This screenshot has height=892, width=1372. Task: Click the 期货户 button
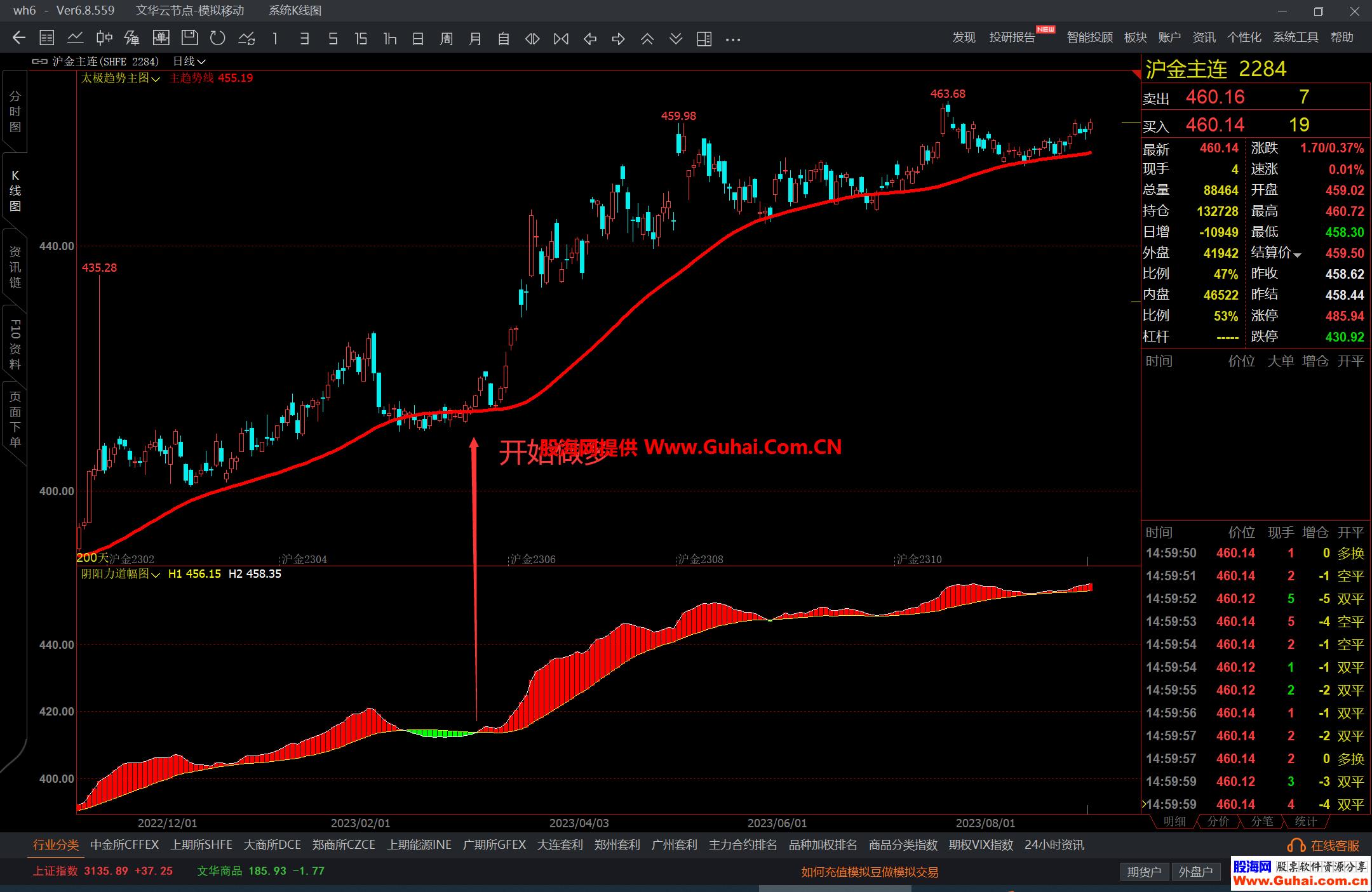pos(1144,872)
